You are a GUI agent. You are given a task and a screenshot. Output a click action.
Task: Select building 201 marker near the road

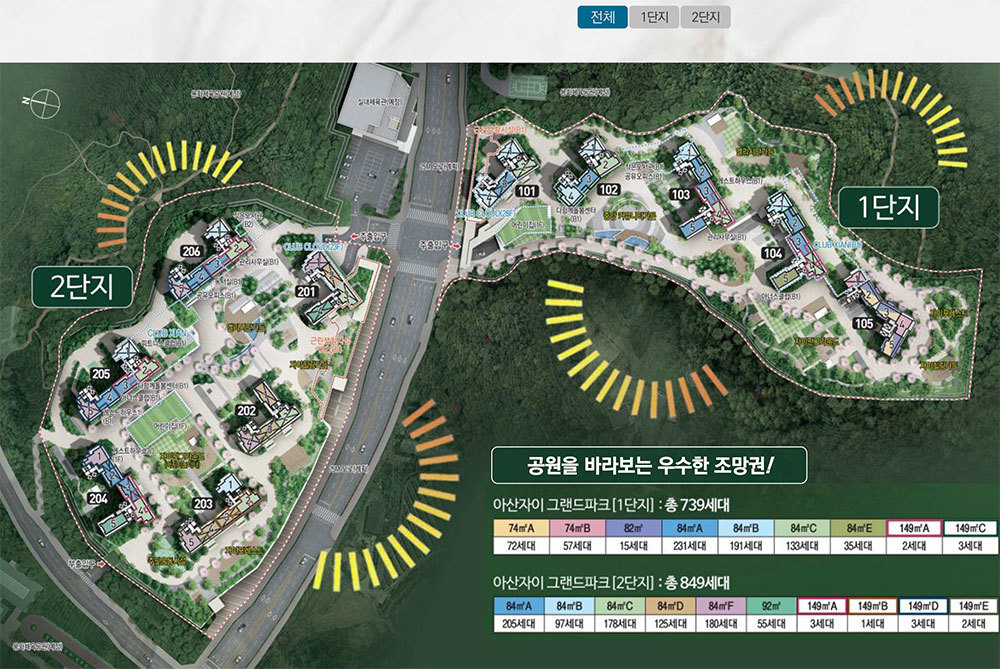[x=306, y=291]
